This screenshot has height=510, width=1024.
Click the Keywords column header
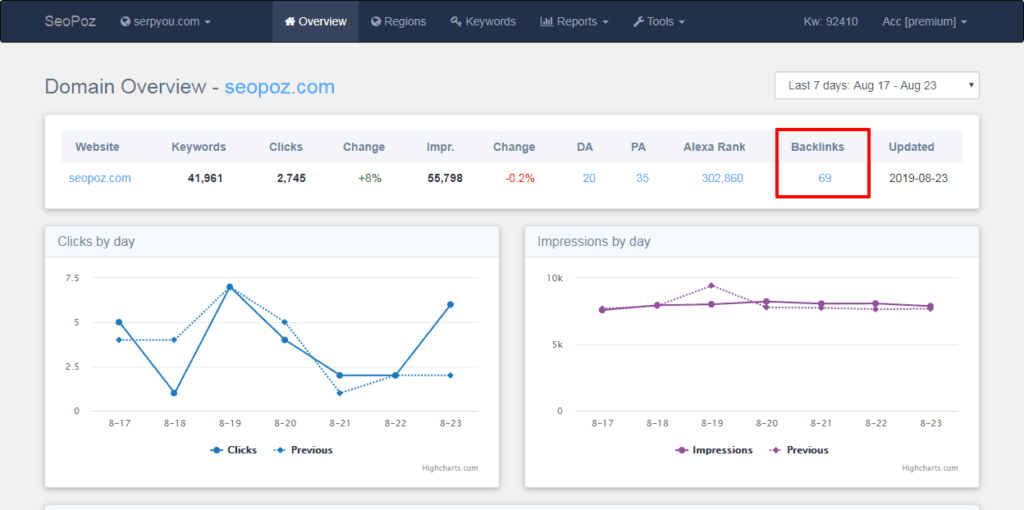click(199, 147)
